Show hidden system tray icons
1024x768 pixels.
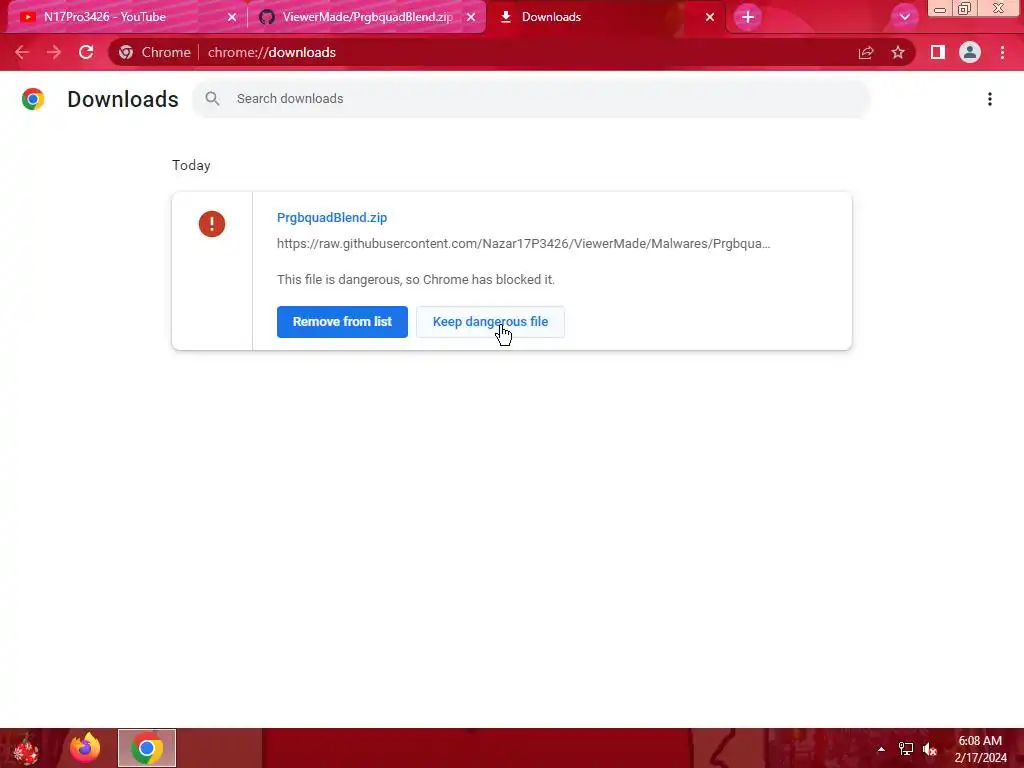881,749
